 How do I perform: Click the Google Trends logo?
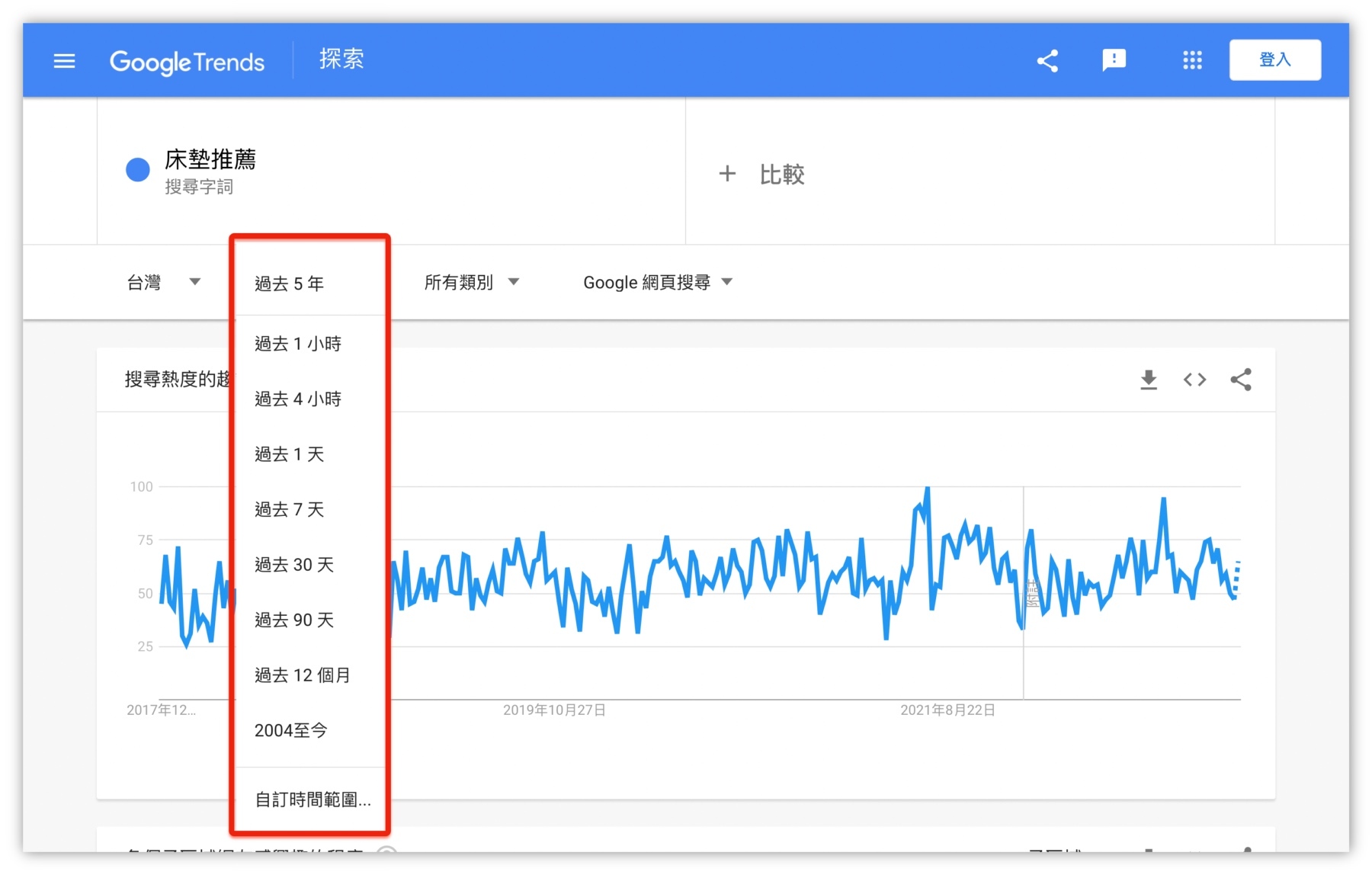click(187, 62)
